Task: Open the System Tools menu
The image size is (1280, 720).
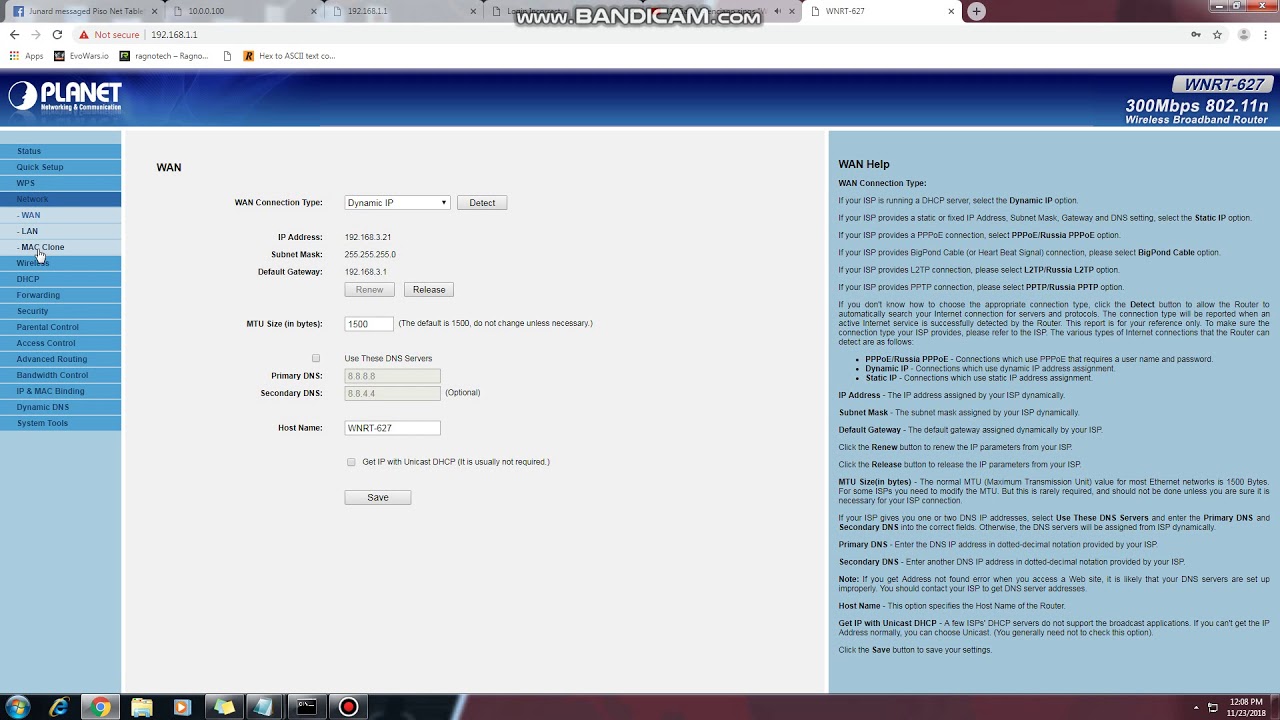Action: (x=60, y=423)
